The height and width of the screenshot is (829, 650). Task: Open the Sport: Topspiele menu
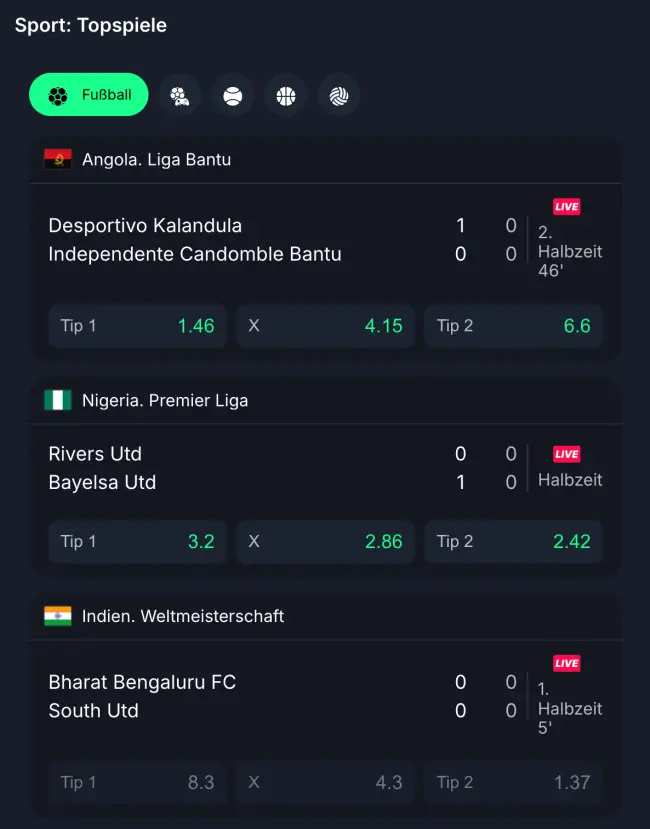[89, 25]
